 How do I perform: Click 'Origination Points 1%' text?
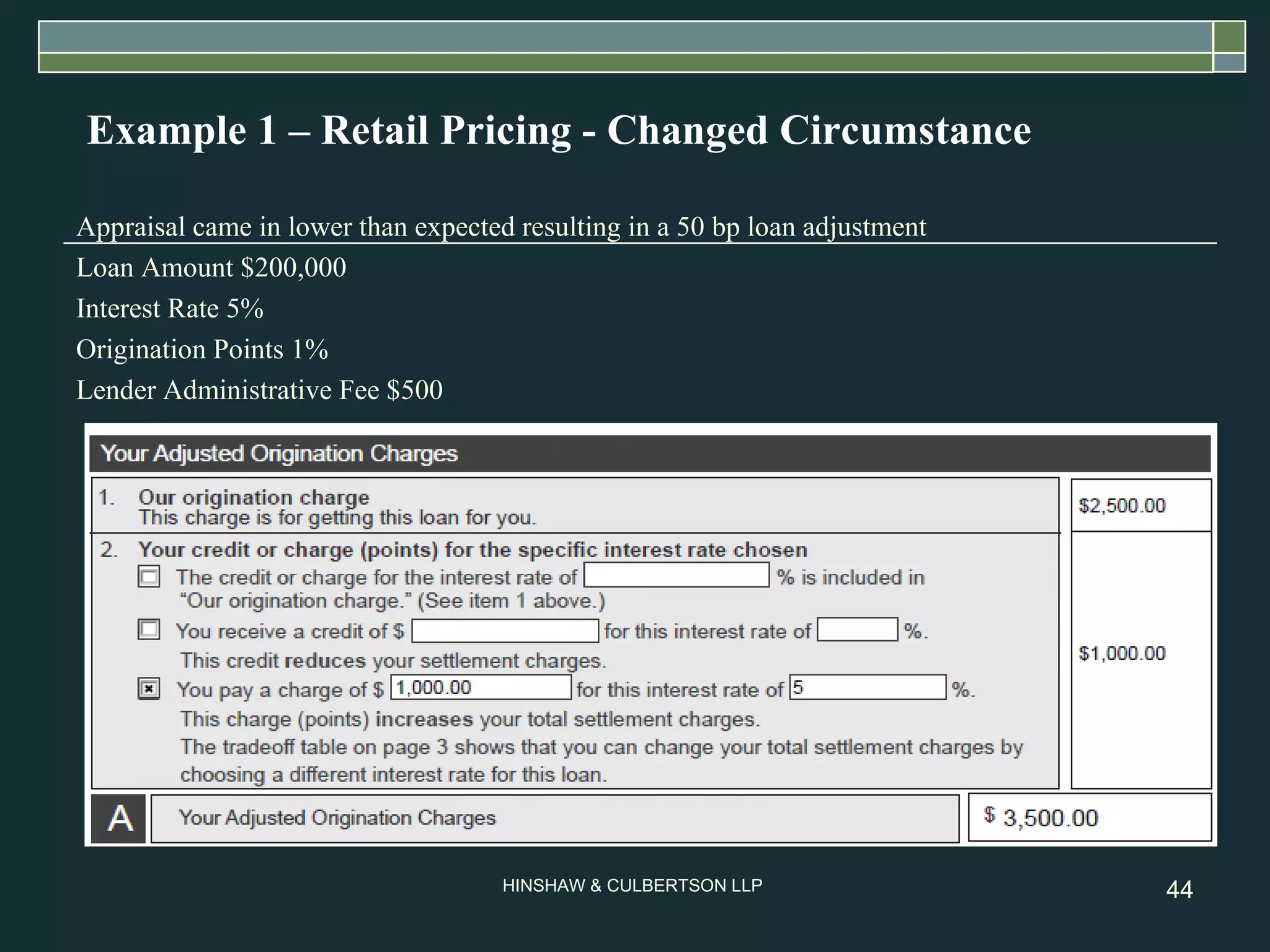coord(202,350)
